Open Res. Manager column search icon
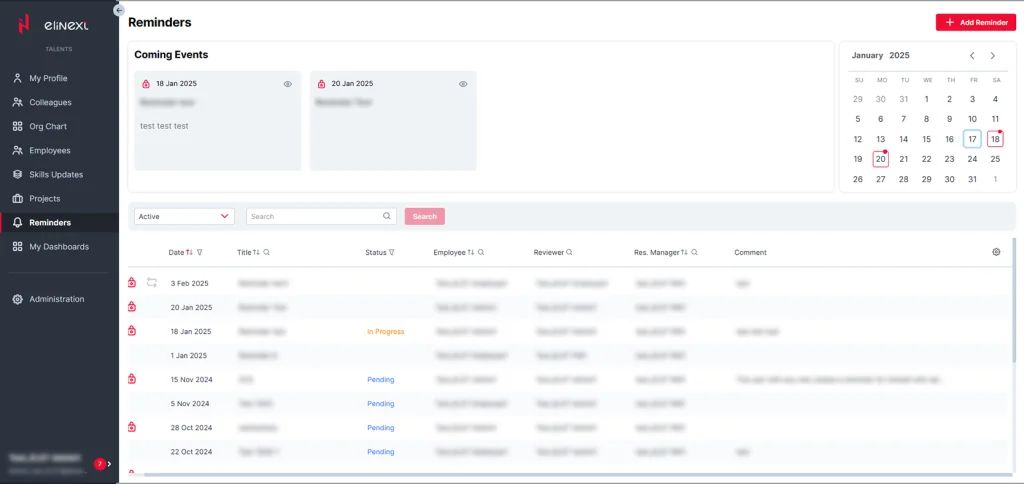Viewport: 1024px width, 484px height. pyautogui.click(x=694, y=252)
